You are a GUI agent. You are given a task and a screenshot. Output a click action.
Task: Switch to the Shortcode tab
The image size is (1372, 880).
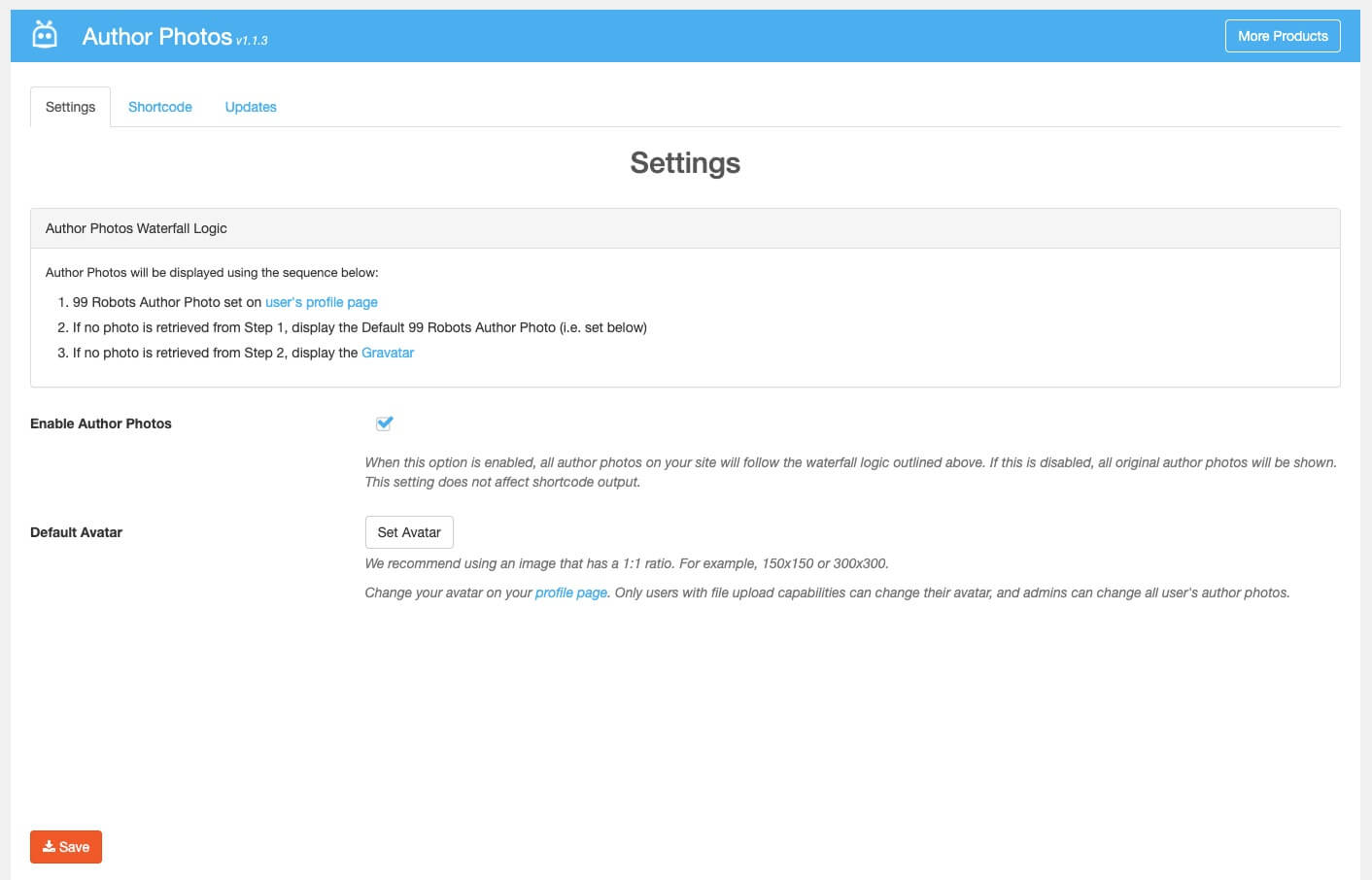(x=160, y=107)
